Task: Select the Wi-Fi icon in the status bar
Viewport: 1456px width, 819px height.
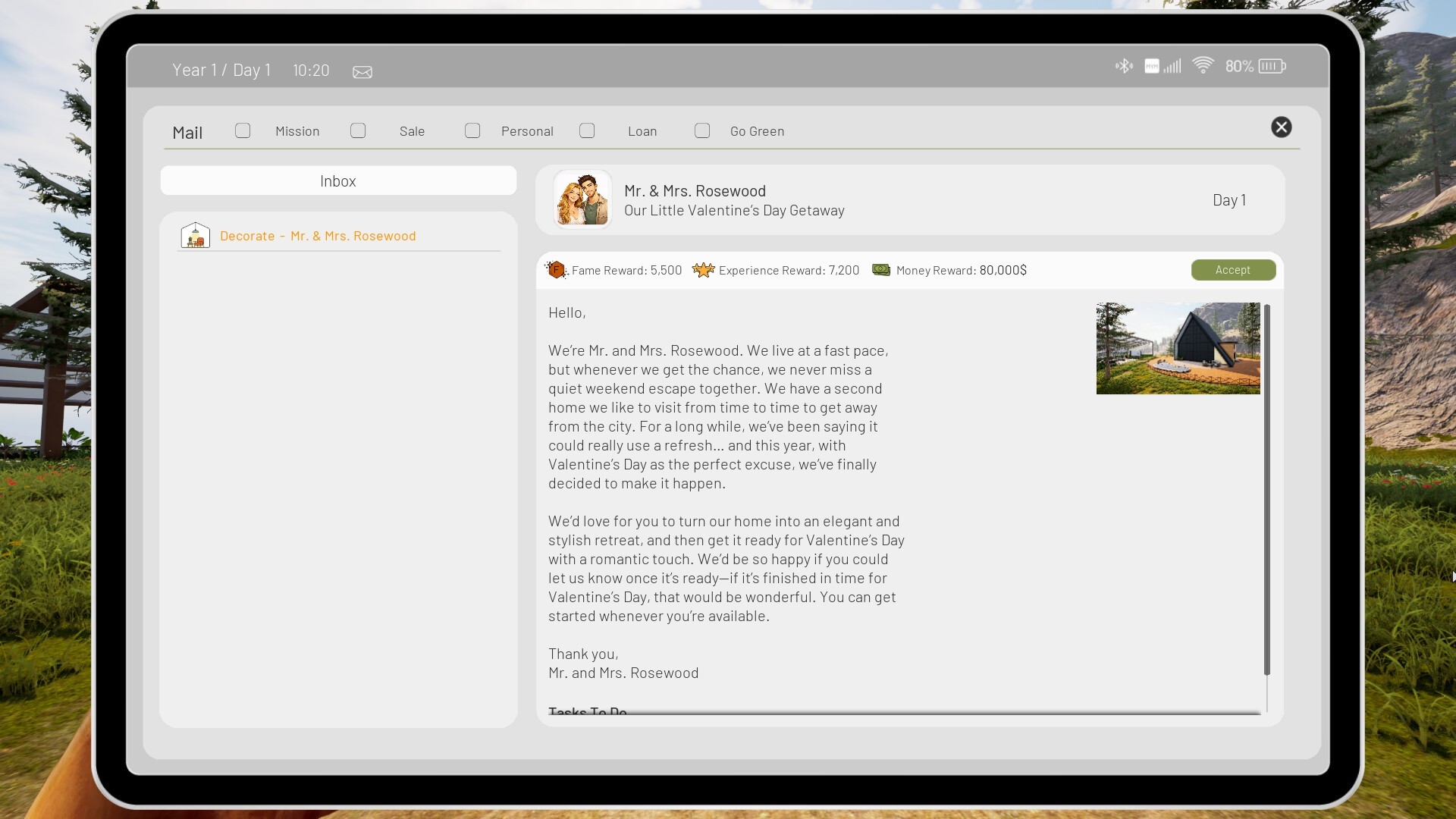Action: [1203, 66]
